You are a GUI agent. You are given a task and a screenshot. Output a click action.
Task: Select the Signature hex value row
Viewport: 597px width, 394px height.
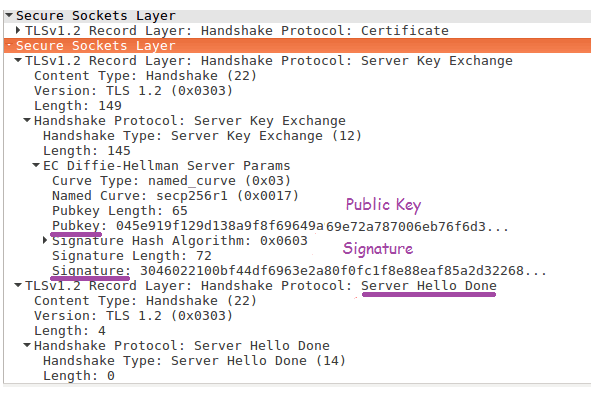point(299,271)
